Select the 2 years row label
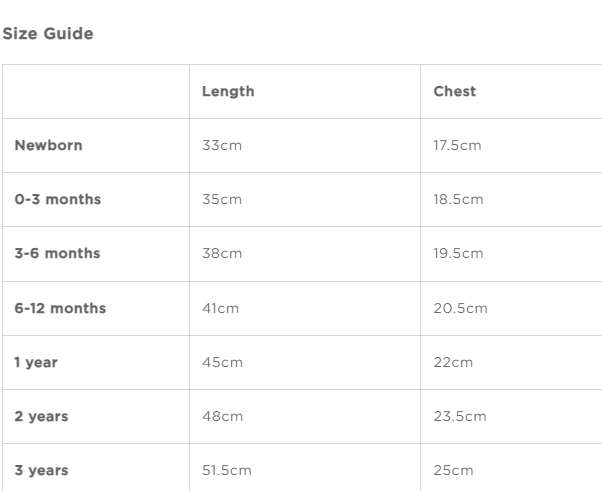This screenshot has width=602, height=491. point(41,416)
